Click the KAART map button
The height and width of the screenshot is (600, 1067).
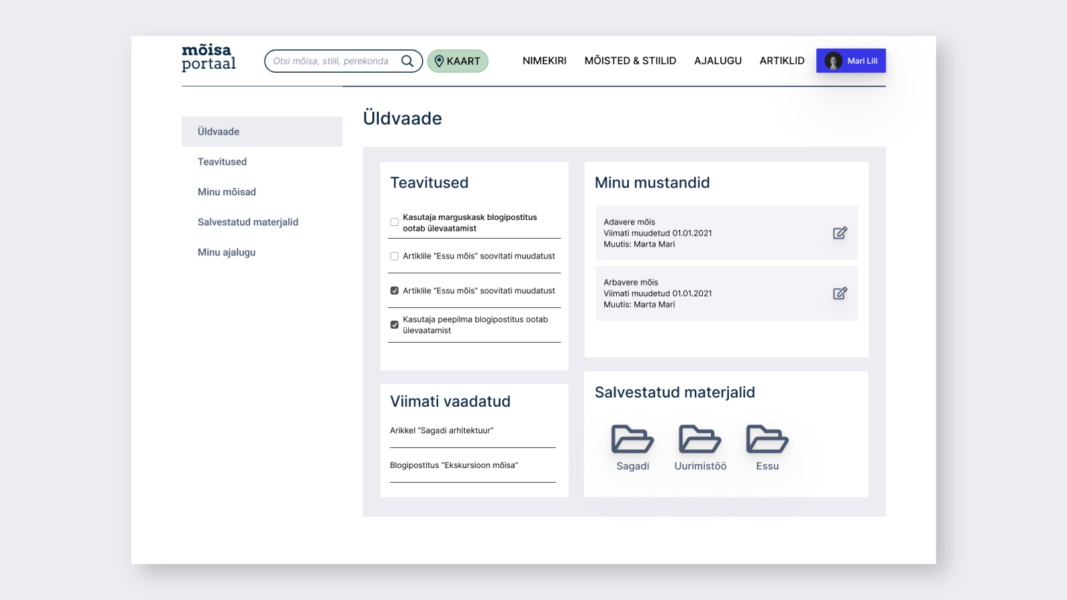(458, 61)
